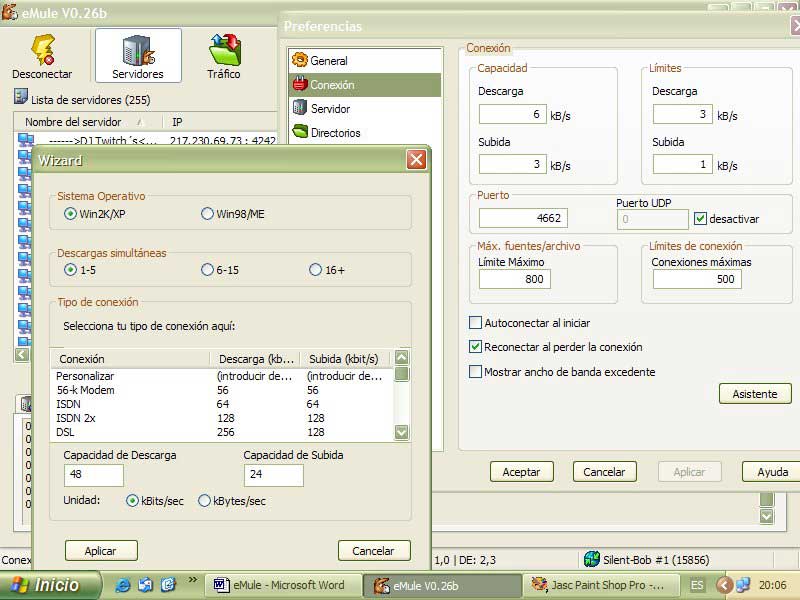
Task: Choose 1-5 simultaneous downloads
Action: (x=70, y=269)
